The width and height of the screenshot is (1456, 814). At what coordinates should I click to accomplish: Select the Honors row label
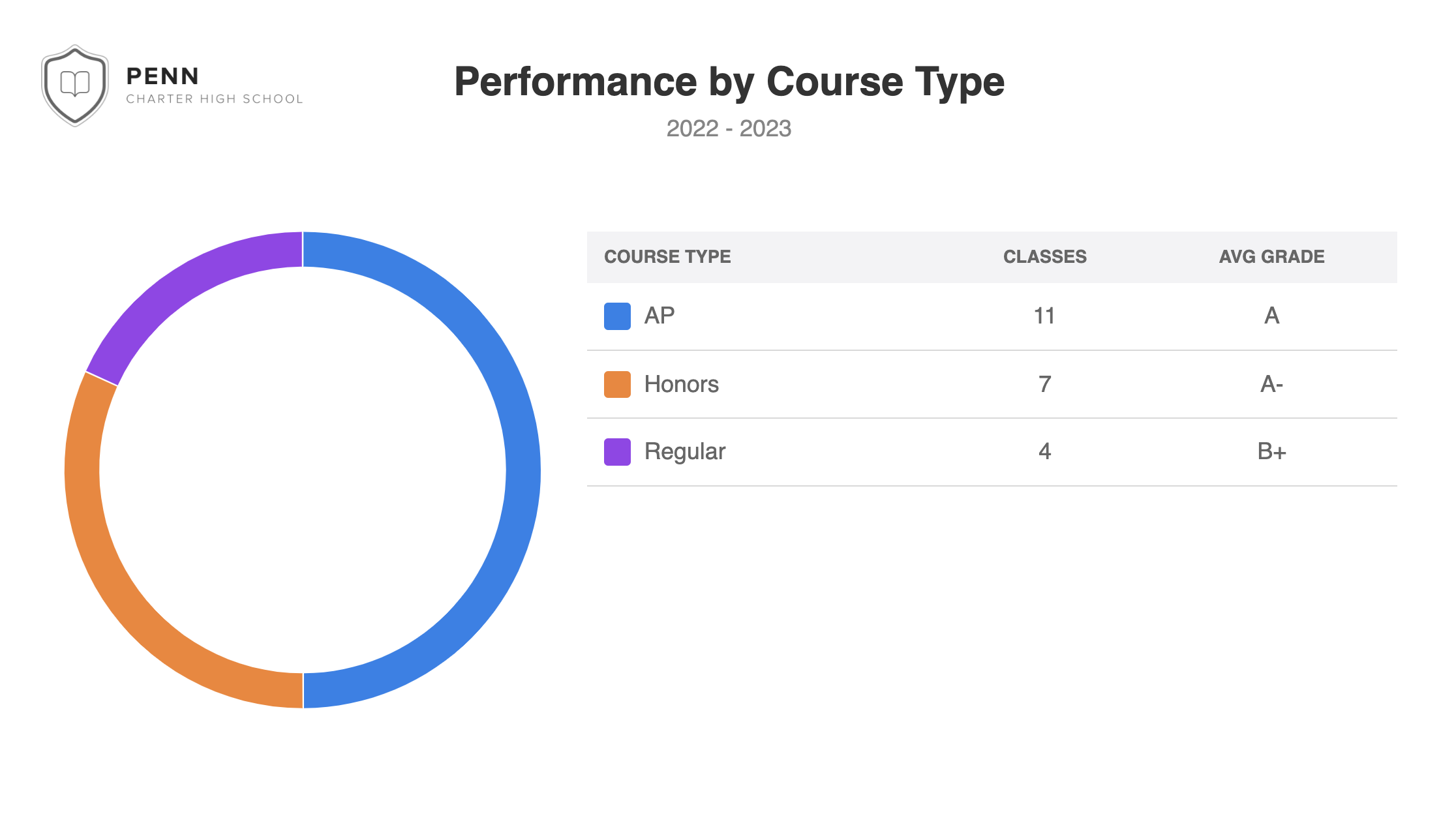point(681,384)
